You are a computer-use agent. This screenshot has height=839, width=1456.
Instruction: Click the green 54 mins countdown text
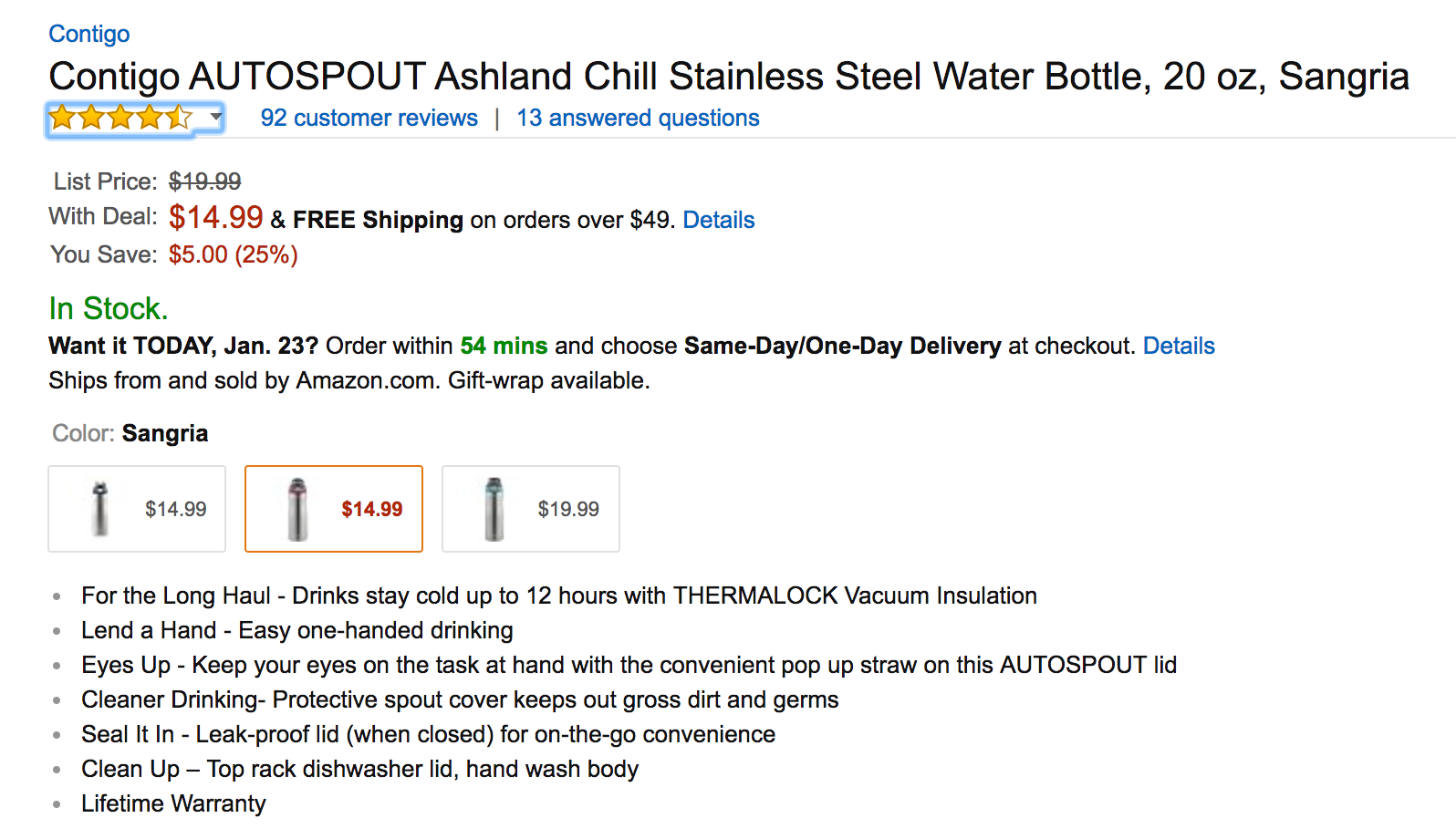point(504,346)
